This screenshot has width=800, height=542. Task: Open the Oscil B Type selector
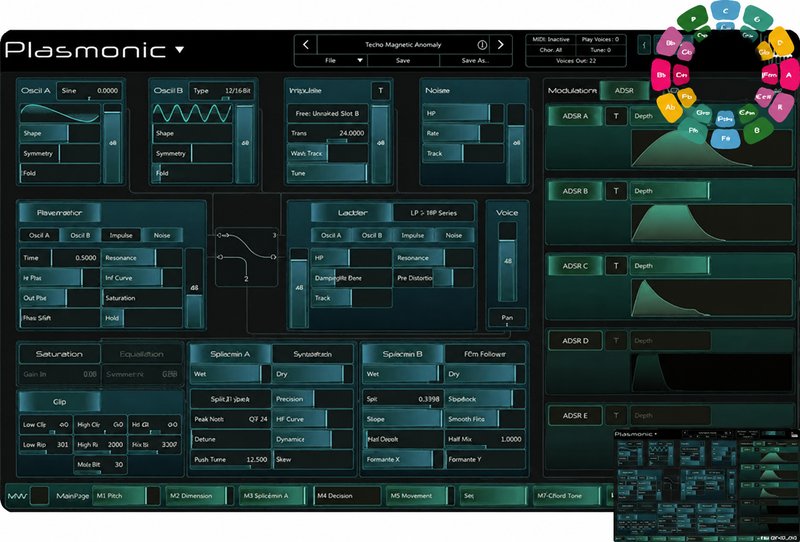(222, 91)
